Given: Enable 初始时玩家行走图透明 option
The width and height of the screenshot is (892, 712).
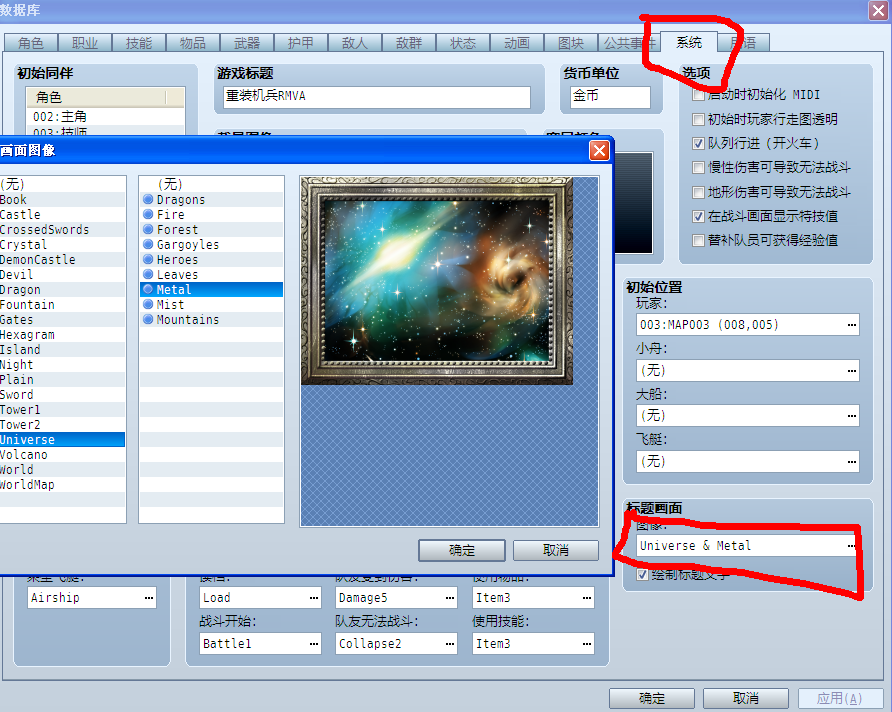Looking at the screenshot, I should tap(698, 119).
